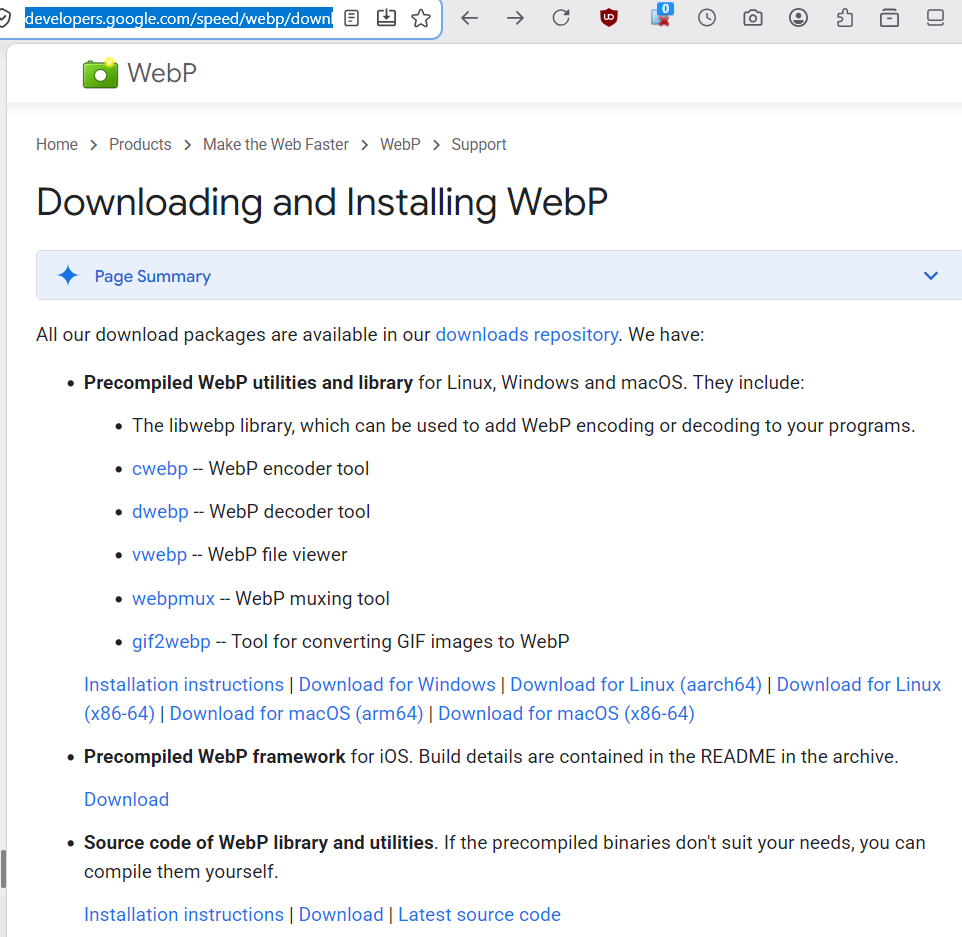Open the dwebp decoder tool link
The image size is (962, 937).
[160, 511]
